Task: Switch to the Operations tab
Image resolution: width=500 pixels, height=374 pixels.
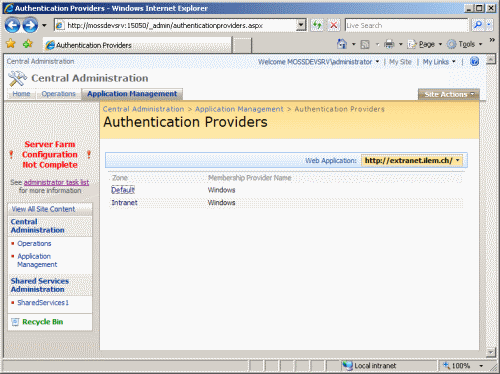Action: coord(59,94)
